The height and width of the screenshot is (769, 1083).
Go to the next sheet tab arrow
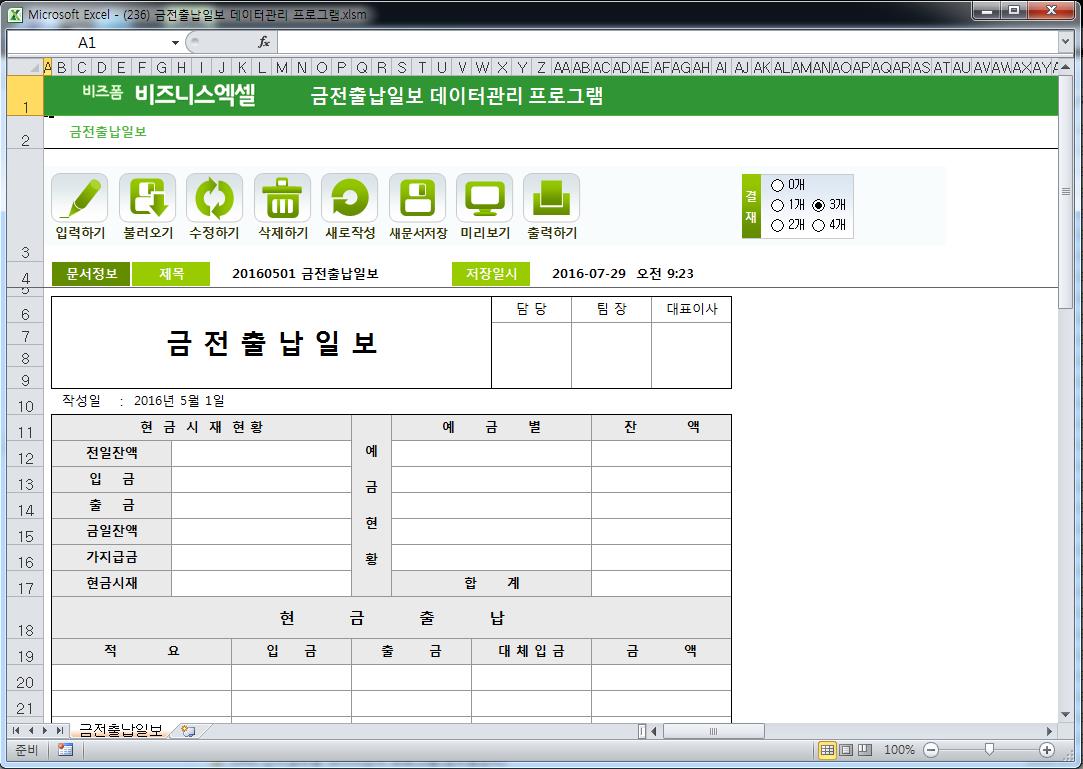coord(45,730)
